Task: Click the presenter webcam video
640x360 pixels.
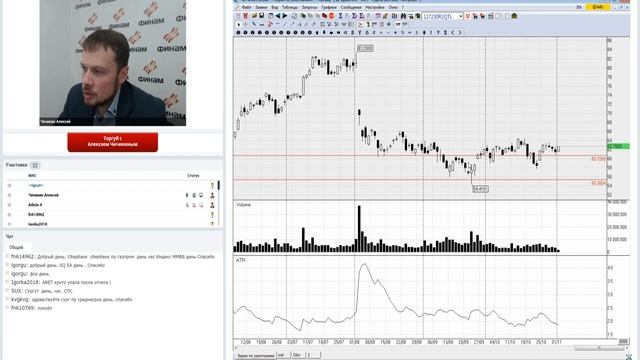Action: pos(113,63)
